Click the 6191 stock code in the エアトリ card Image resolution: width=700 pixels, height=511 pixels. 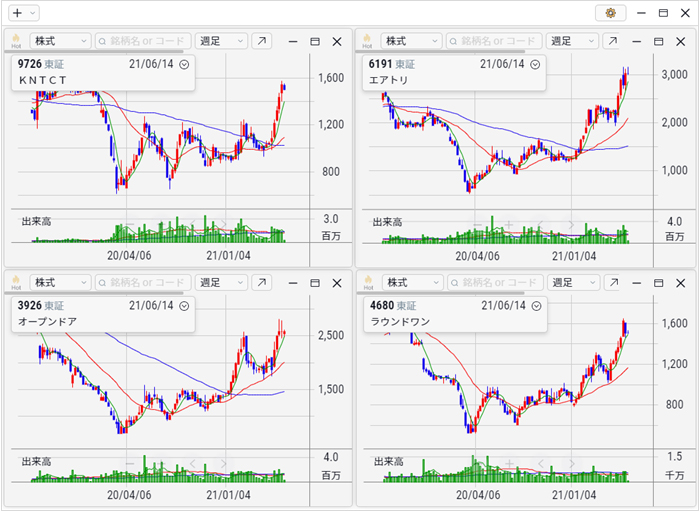[380, 64]
